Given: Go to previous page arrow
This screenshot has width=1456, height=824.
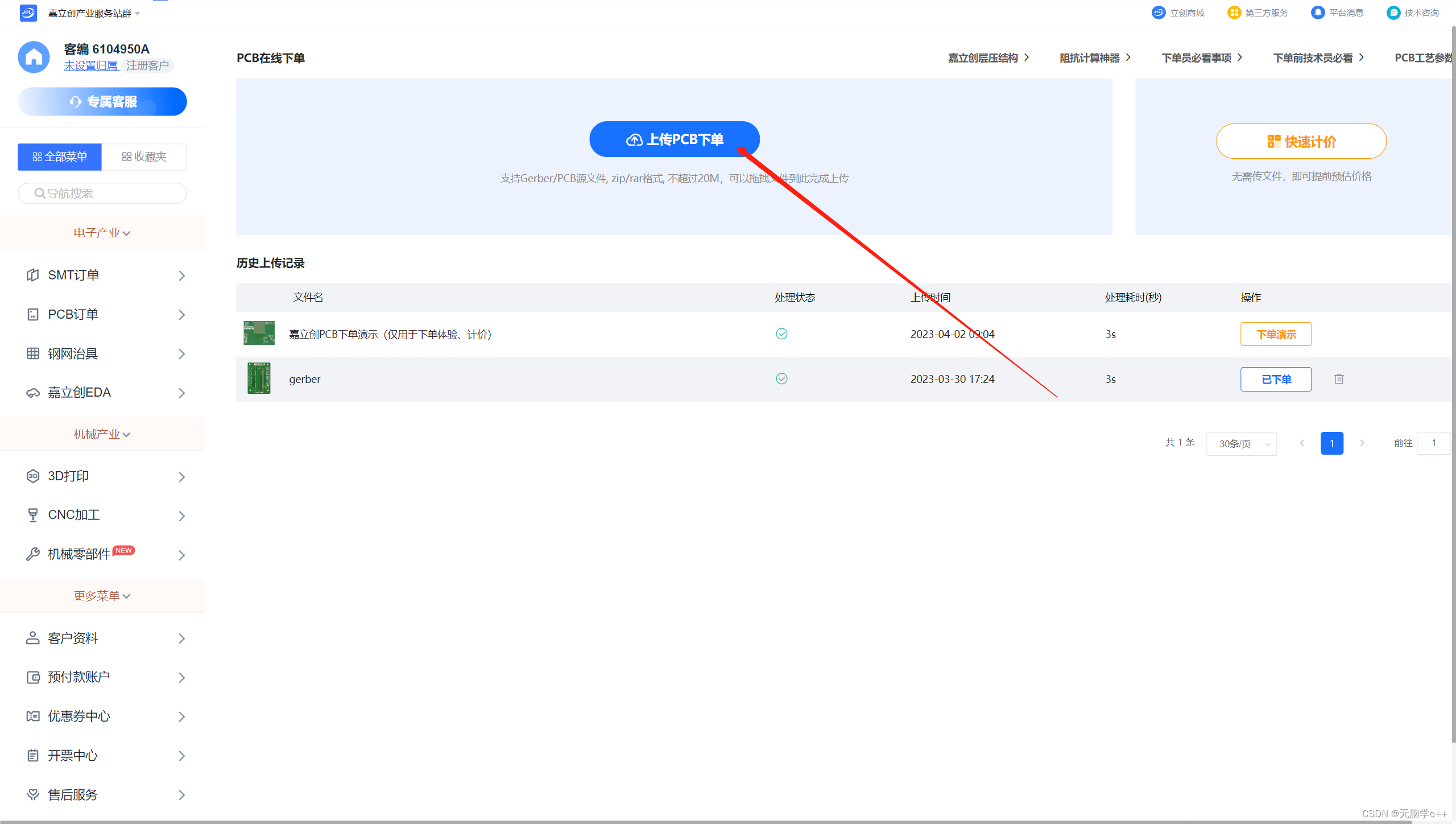Looking at the screenshot, I should click(1302, 443).
